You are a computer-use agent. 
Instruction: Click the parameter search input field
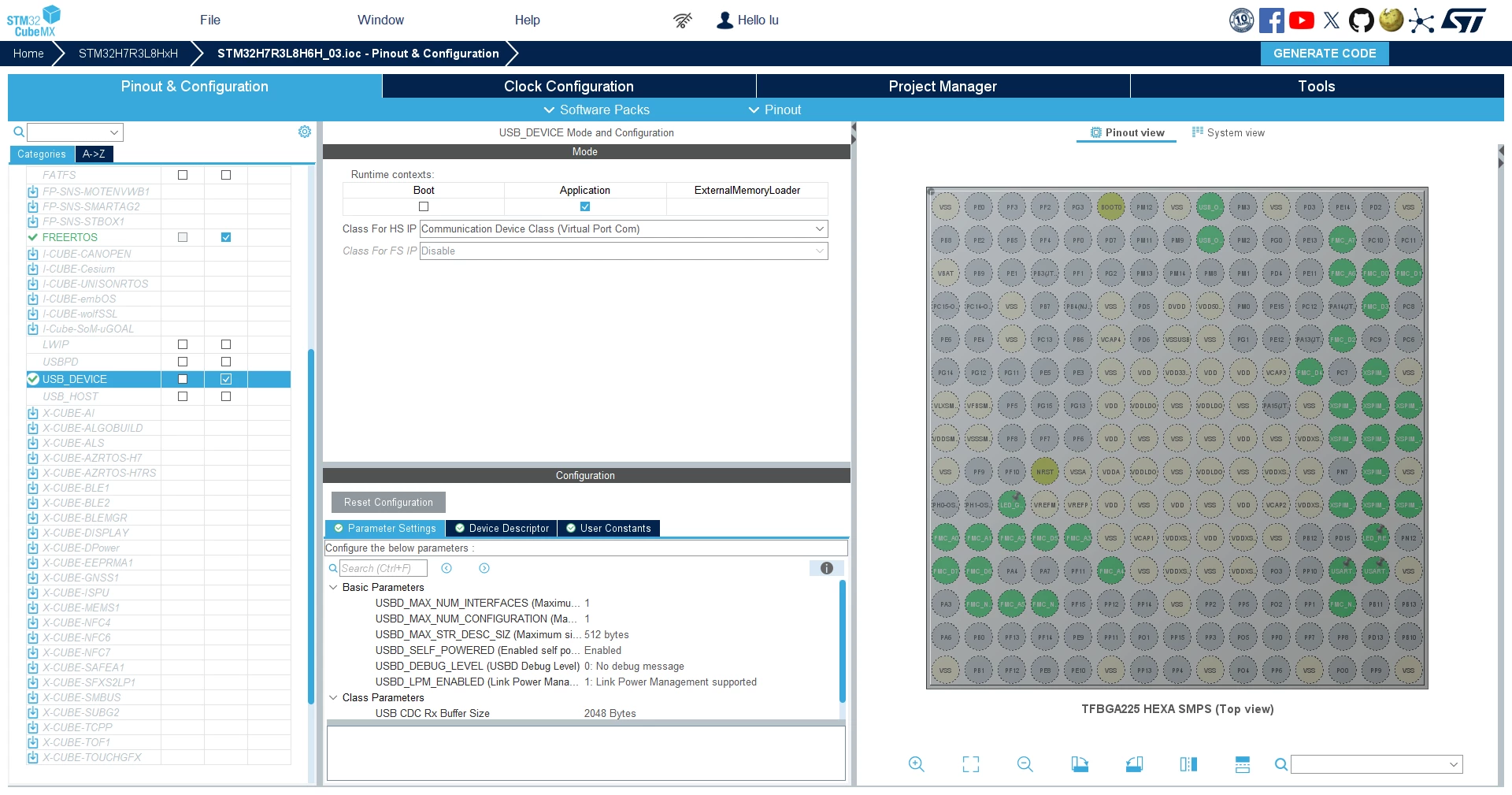(x=384, y=568)
